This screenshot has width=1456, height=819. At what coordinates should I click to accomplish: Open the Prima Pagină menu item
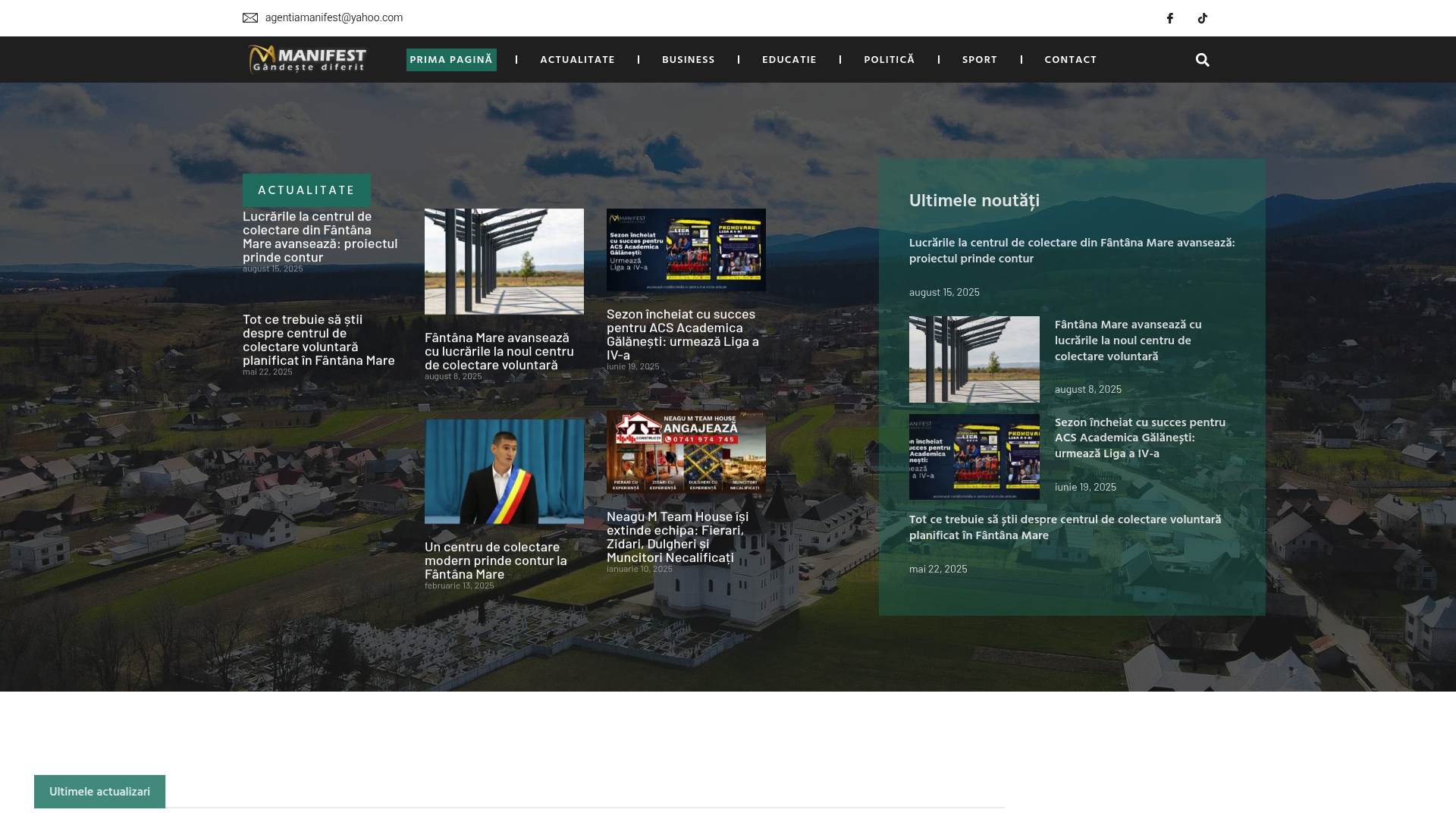451,60
